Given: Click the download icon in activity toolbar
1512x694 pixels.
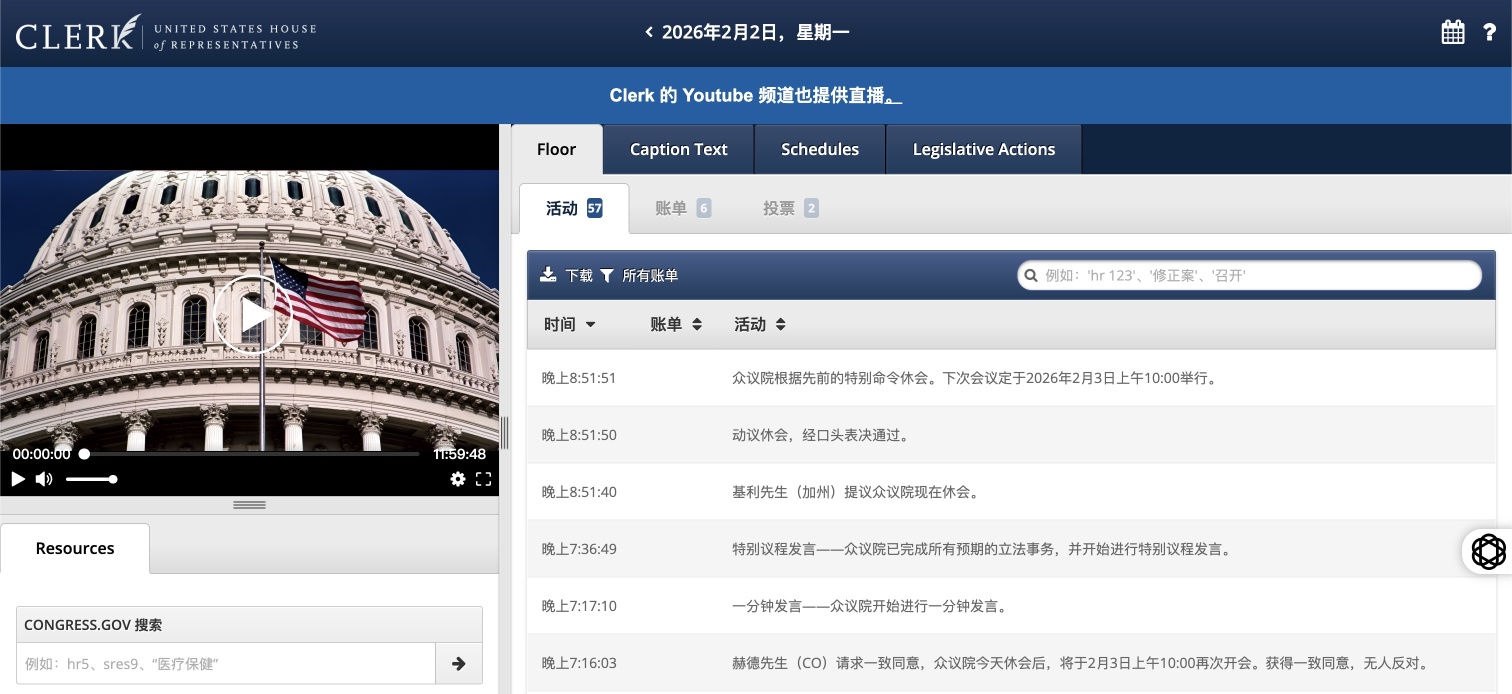Looking at the screenshot, I should (548, 275).
